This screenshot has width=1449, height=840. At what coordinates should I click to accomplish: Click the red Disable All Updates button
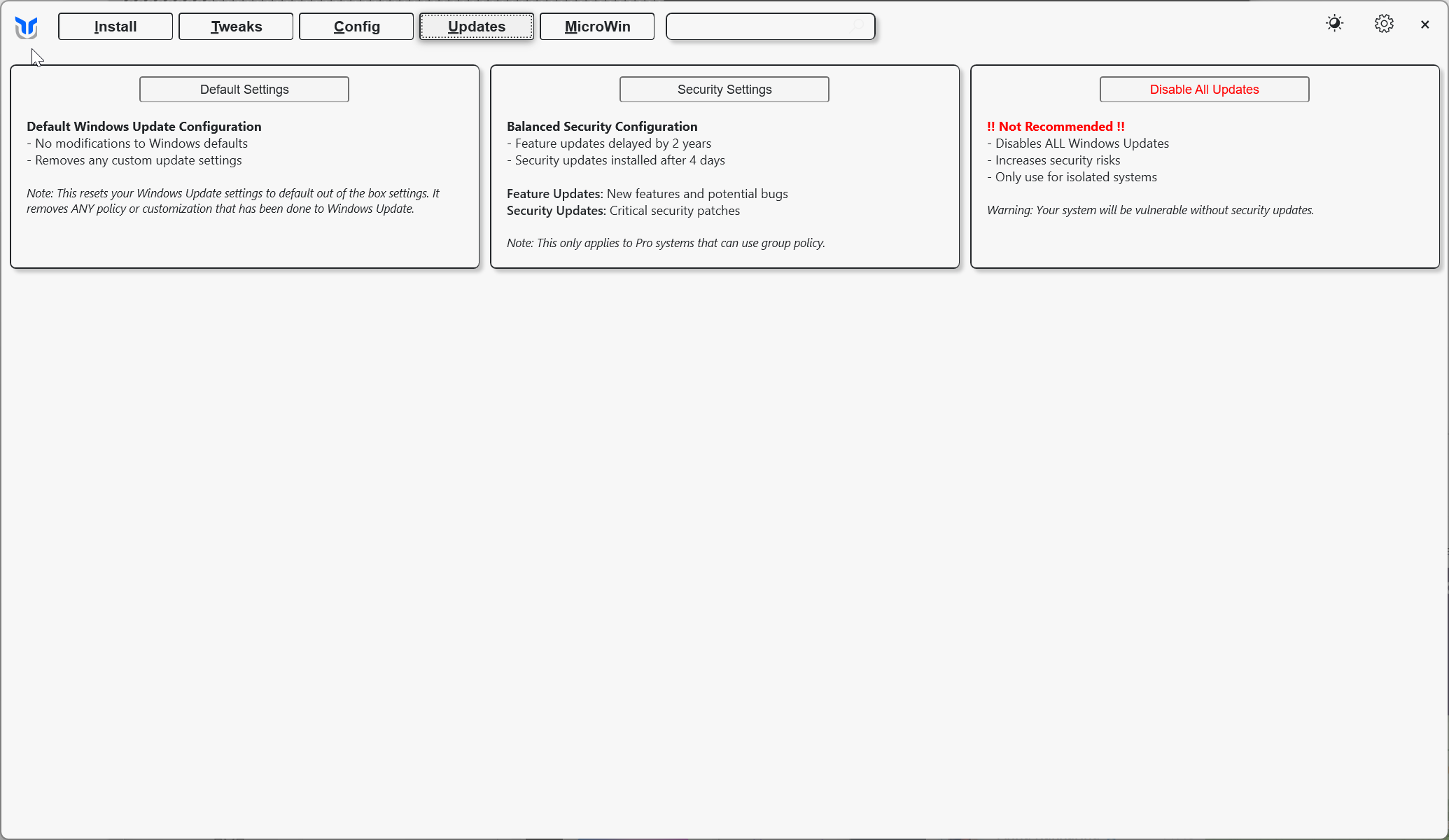pos(1204,90)
